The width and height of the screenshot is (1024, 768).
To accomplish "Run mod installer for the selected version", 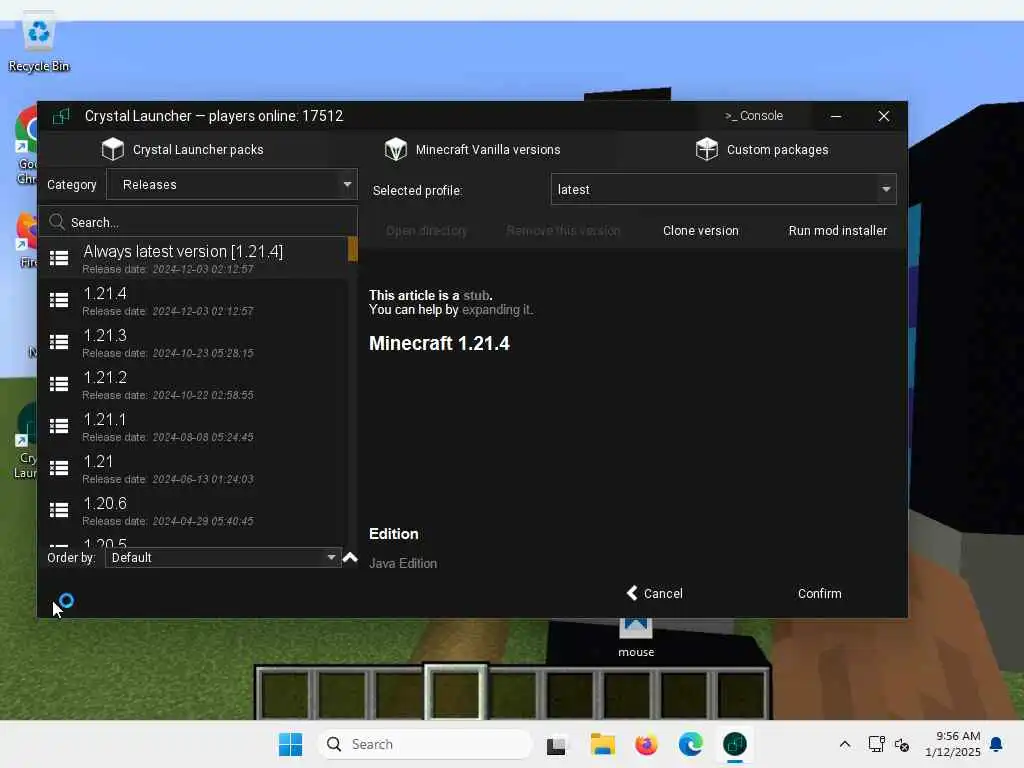I will tap(837, 231).
